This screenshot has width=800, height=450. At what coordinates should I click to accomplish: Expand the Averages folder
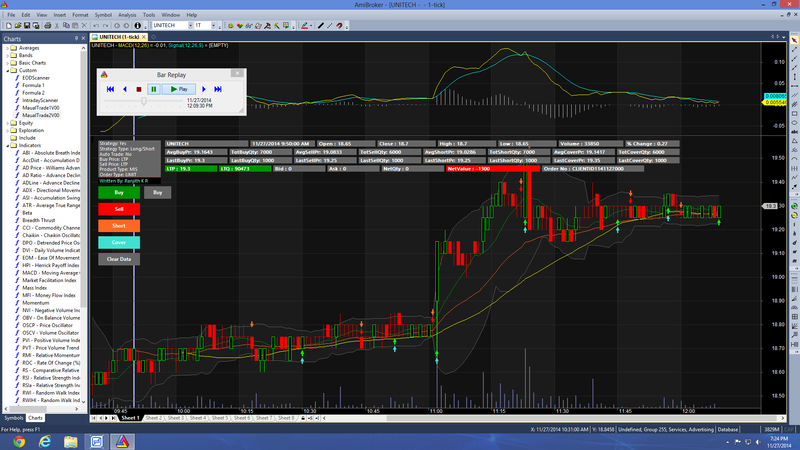[8, 48]
